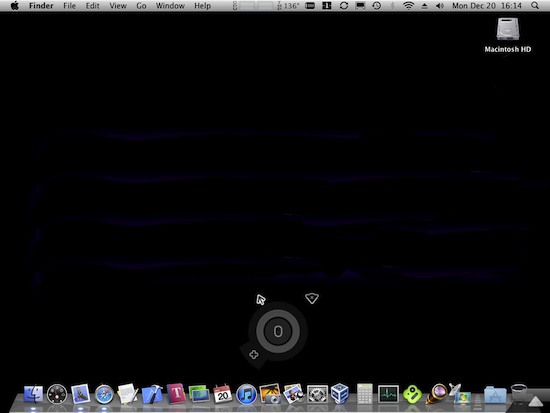Open Safari compass icon in Dock

pyautogui.click(x=104, y=394)
